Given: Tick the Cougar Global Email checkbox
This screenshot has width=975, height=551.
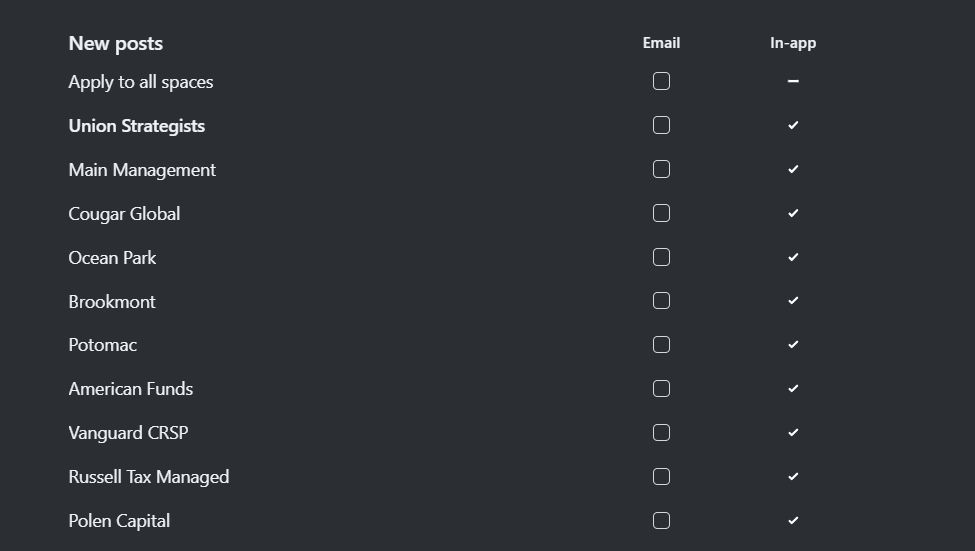Looking at the screenshot, I should (661, 214).
